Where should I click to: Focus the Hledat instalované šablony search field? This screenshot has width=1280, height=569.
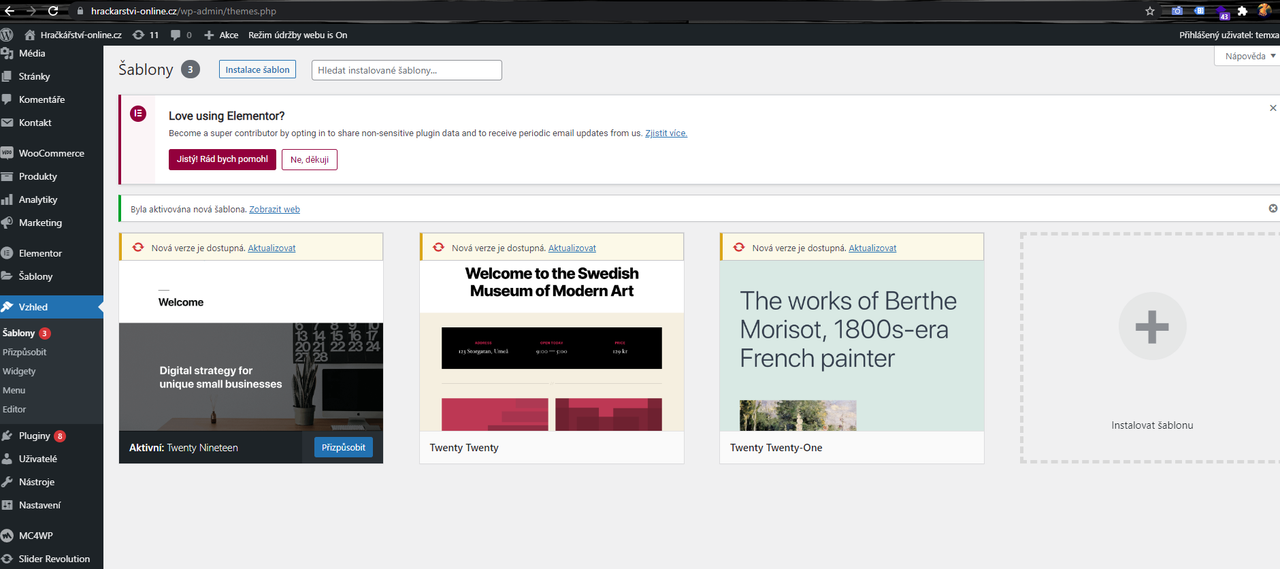click(407, 70)
